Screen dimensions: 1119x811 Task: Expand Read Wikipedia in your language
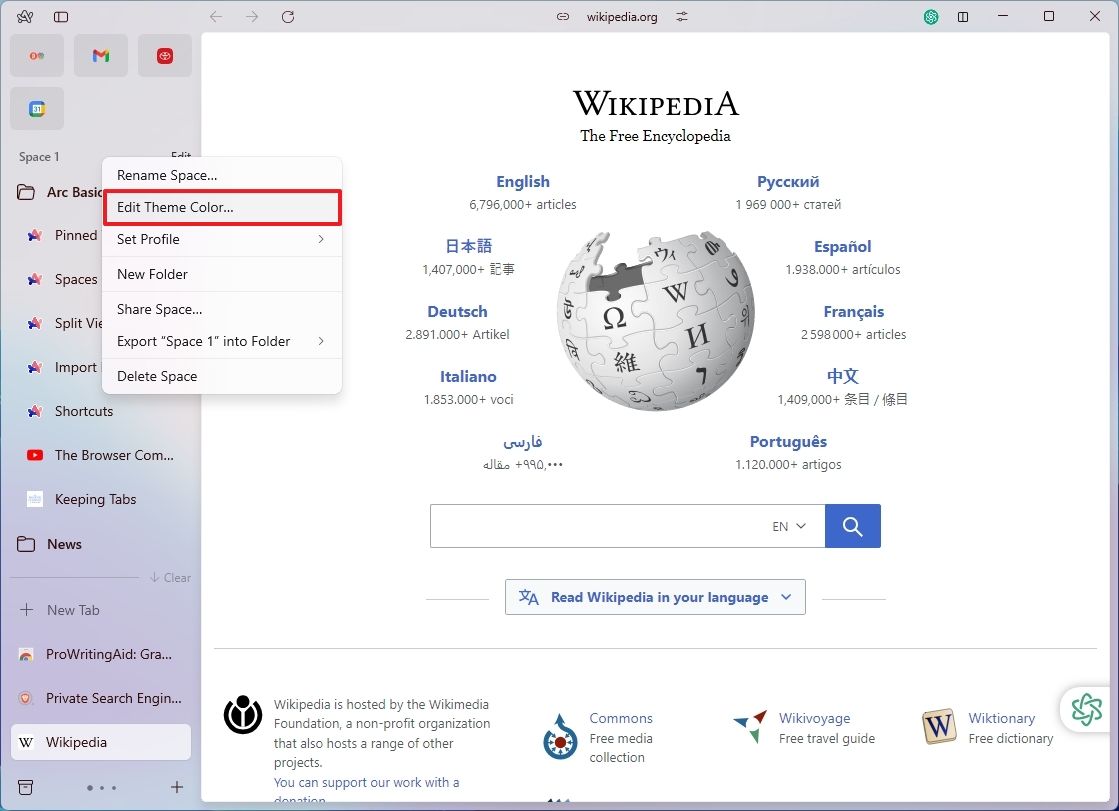(655, 596)
